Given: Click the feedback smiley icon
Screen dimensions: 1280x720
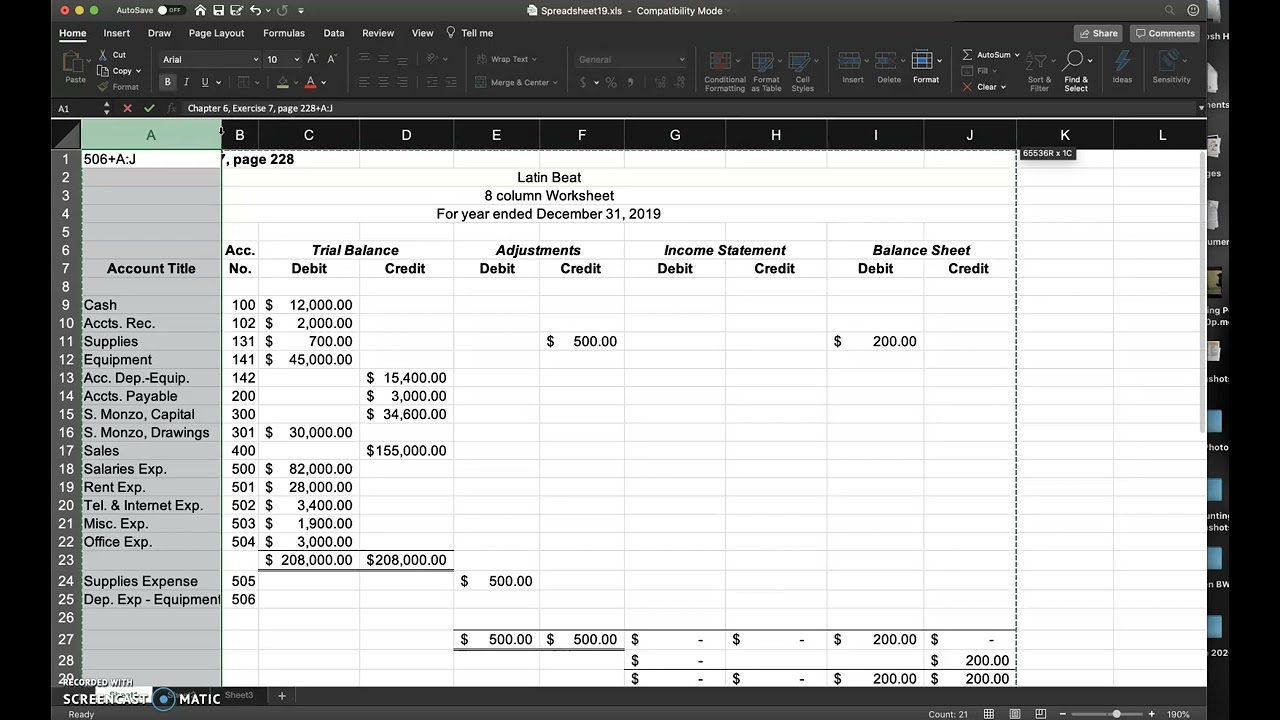Looking at the screenshot, I should click(1193, 10).
